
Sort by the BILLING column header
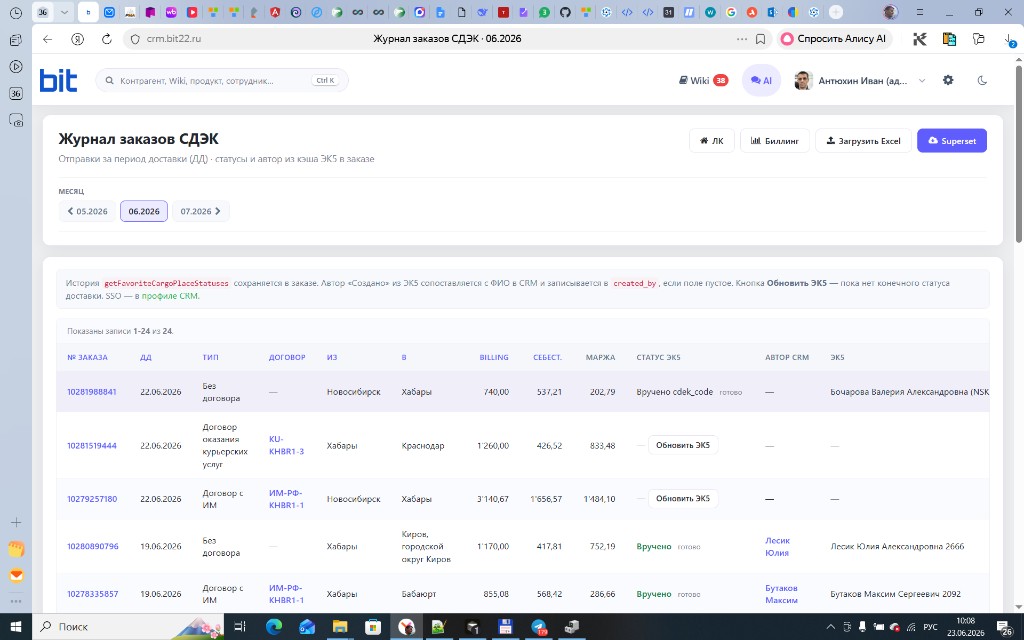494,357
